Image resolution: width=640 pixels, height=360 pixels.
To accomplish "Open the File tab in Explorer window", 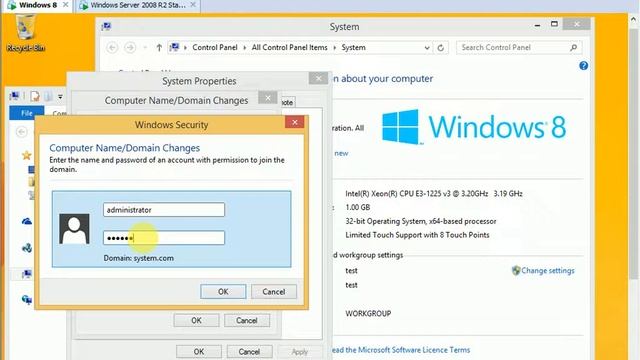I will [x=27, y=113].
